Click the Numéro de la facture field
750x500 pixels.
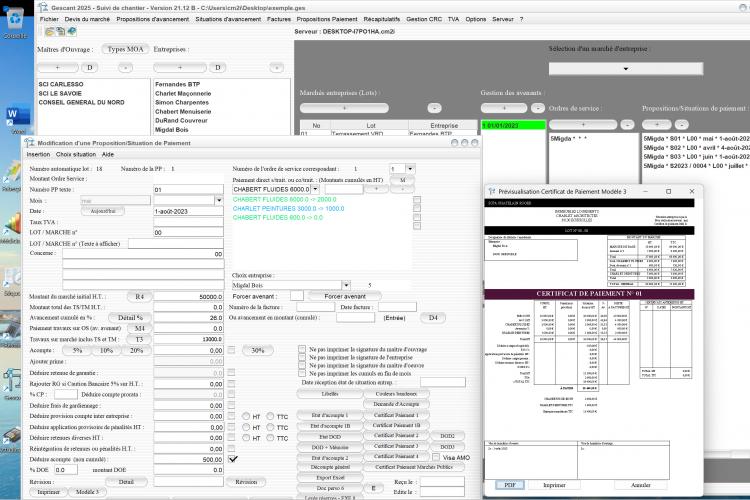click(315, 307)
